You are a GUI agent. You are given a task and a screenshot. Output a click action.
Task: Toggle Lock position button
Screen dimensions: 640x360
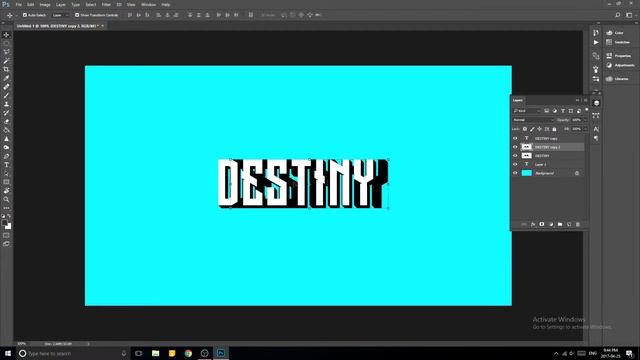coord(540,129)
